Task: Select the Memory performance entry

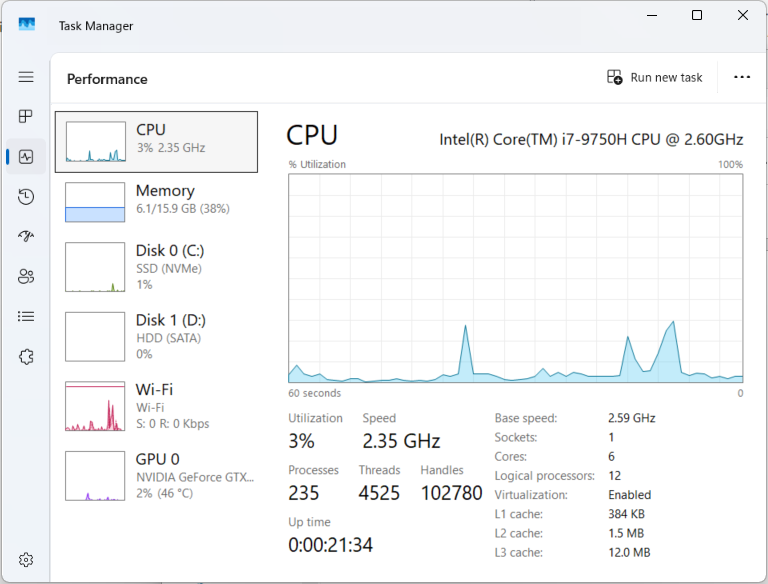Action: coord(156,201)
